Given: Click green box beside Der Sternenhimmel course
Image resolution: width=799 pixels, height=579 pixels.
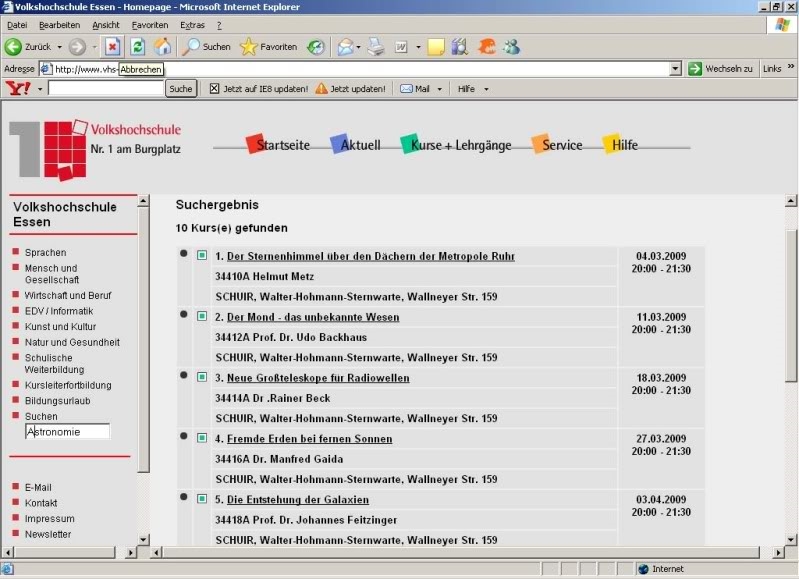Looking at the screenshot, I should (202, 256).
